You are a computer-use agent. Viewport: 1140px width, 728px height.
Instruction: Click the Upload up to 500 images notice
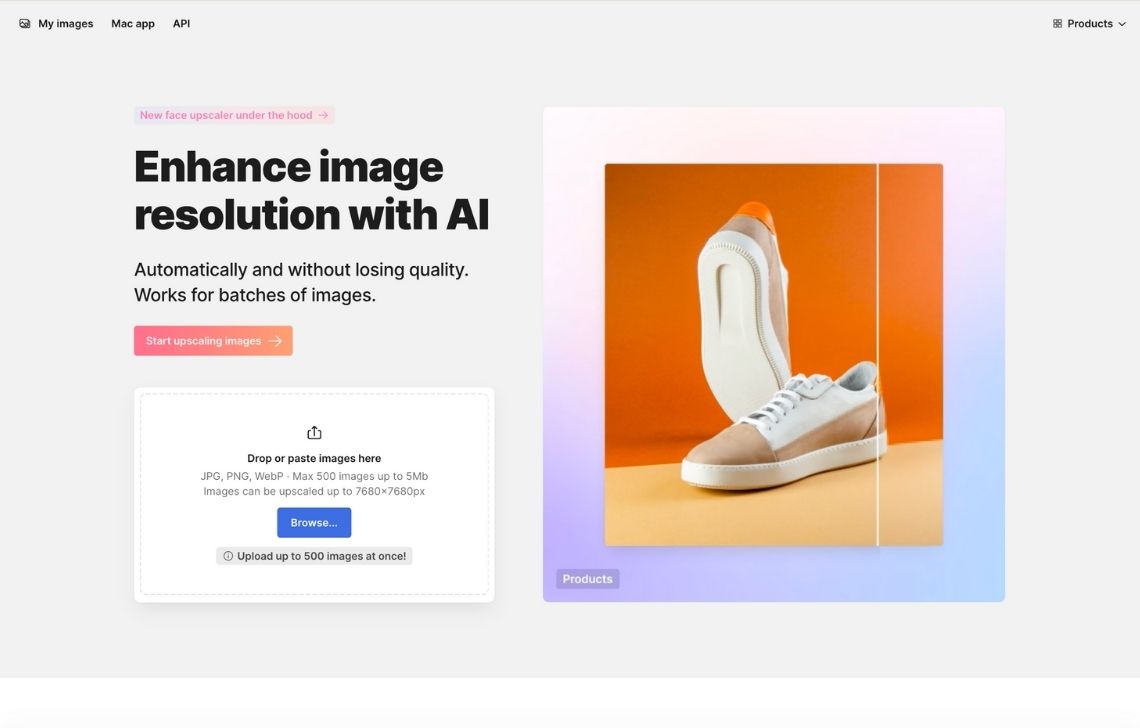pos(314,556)
